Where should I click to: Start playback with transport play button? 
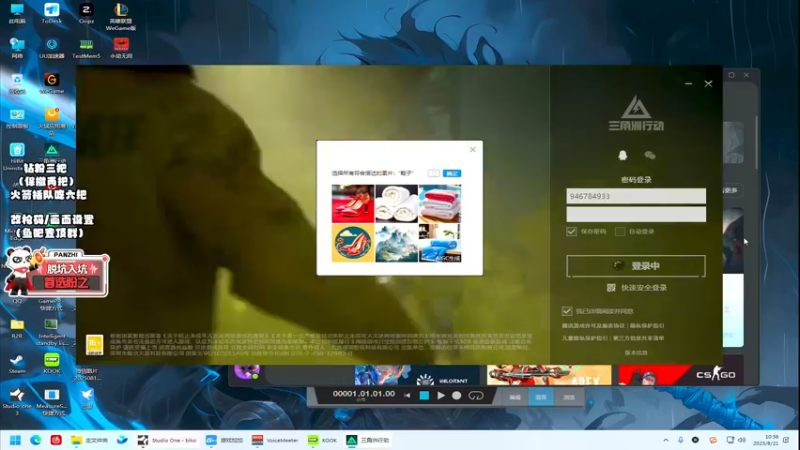[x=441, y=395]
